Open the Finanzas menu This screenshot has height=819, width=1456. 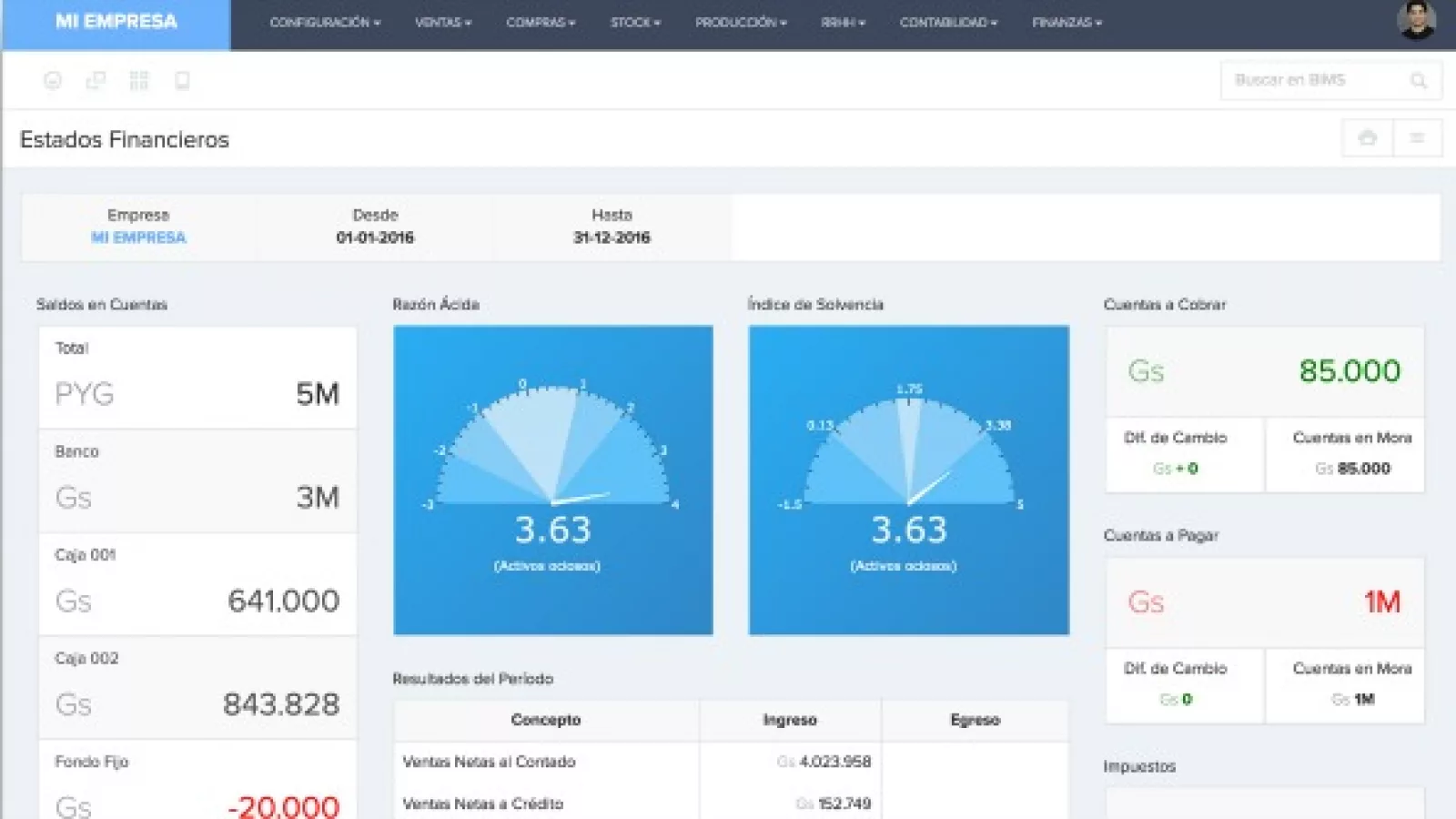[1067, 23]
